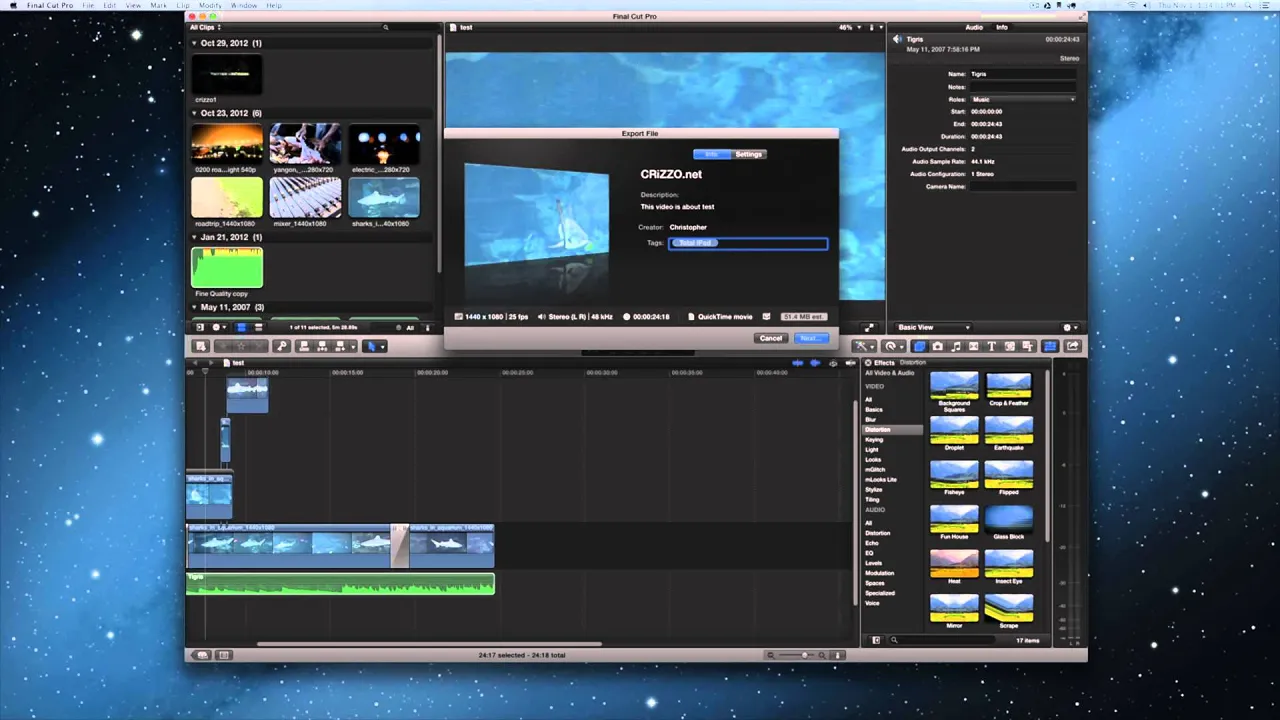Open the Themes browser icon
The height and width of the screenshot is (720, 1280).
point(1028,346)
